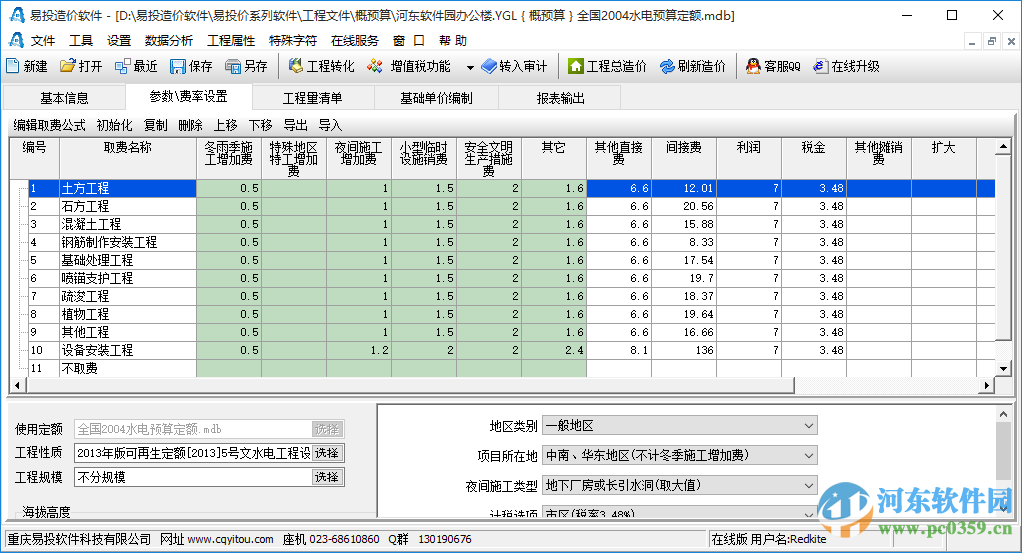Open the 在线服务 menu
Screen dimensions: 1022x553
click(x=355, y=40)
